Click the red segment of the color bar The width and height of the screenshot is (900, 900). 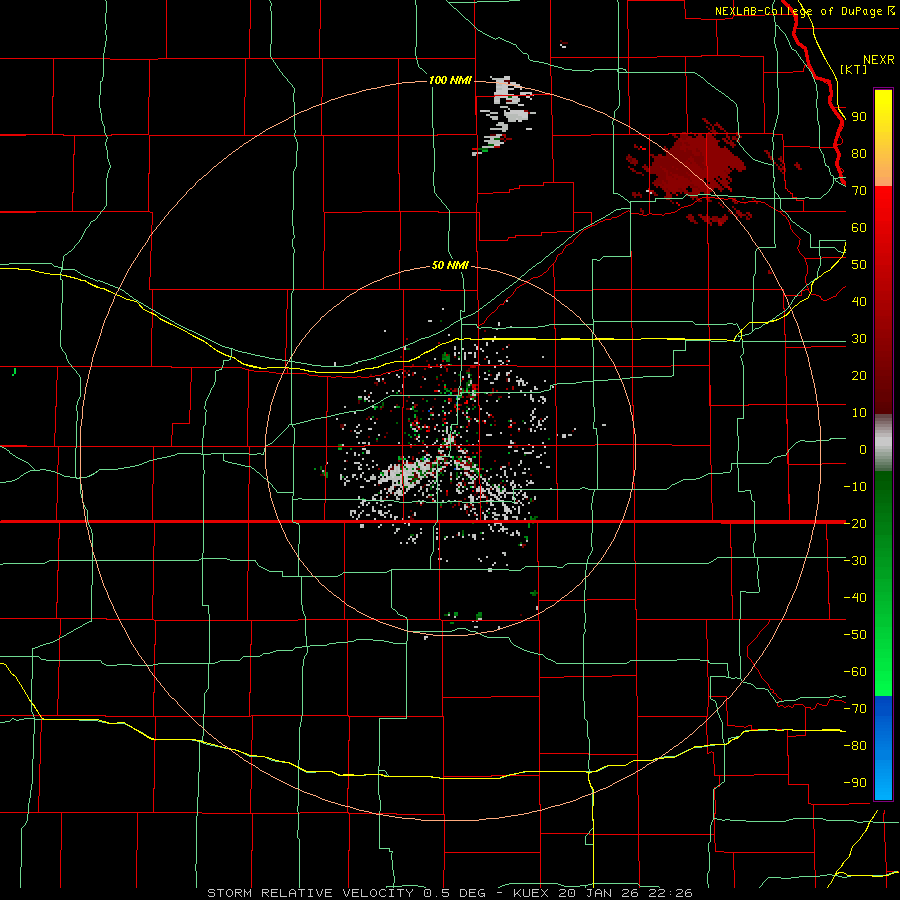pyautogui.click(x=883, y=300)
